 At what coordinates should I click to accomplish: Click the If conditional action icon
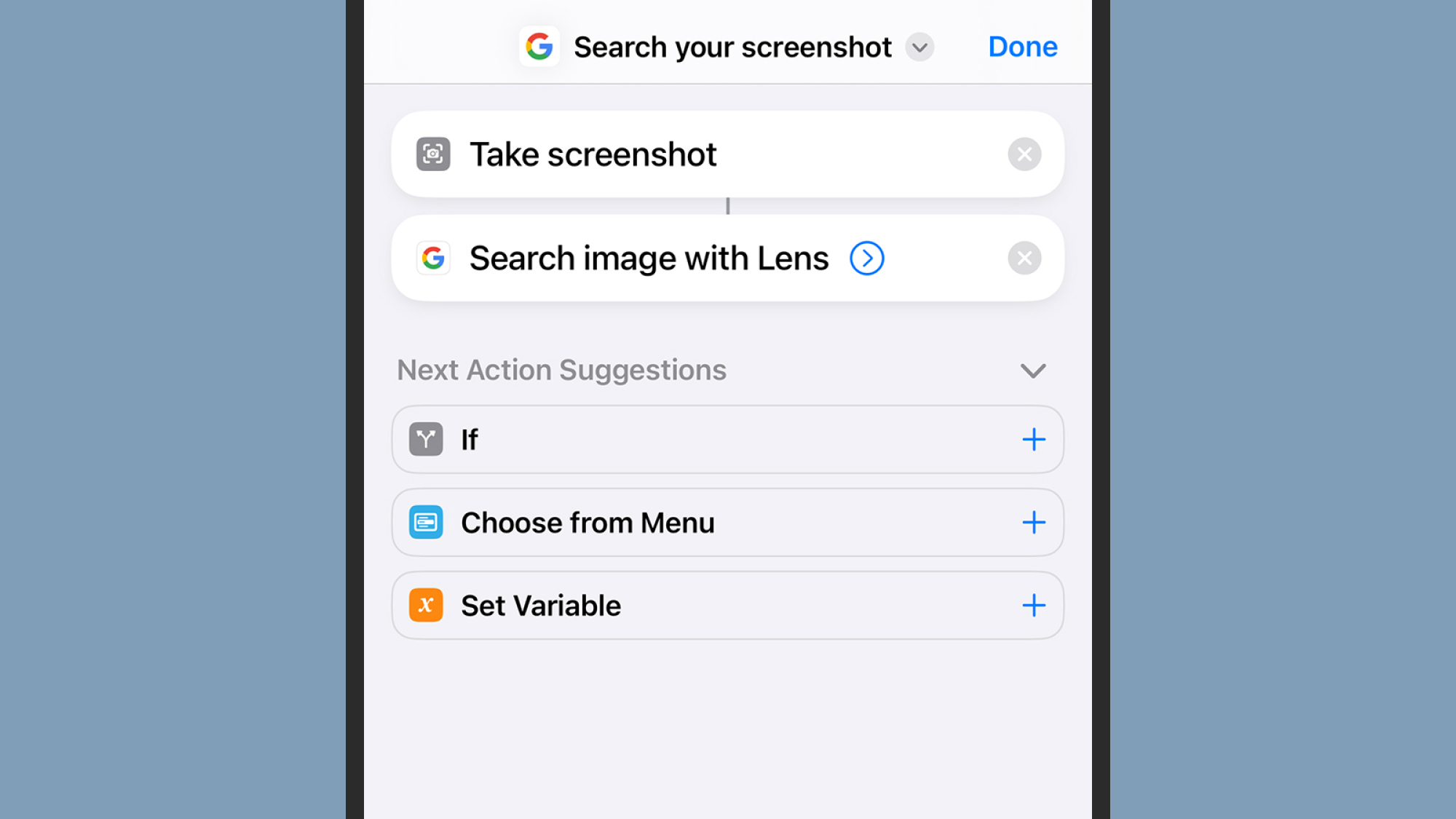click(426, 439)
